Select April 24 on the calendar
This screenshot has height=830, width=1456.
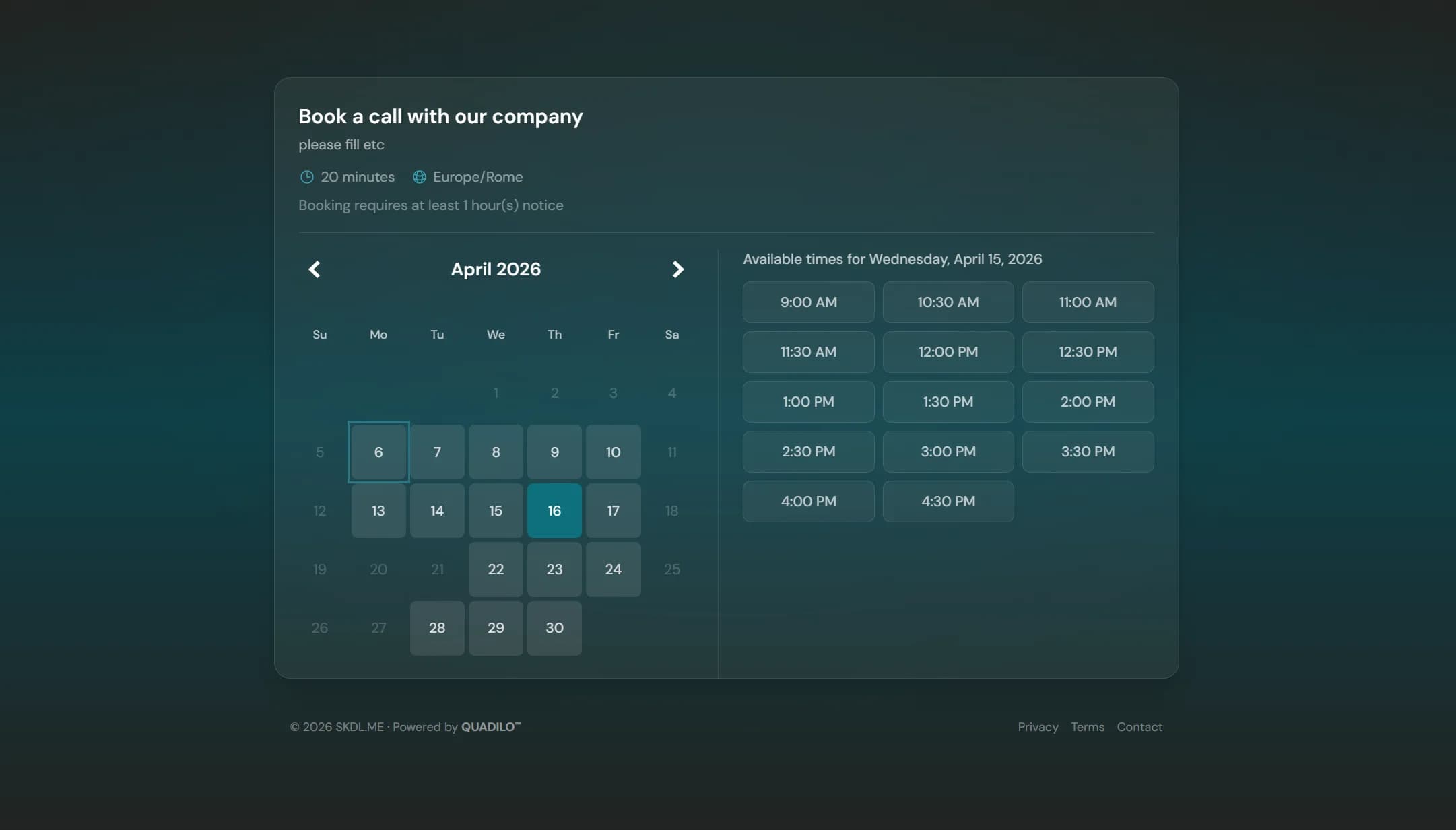point(613,569)
